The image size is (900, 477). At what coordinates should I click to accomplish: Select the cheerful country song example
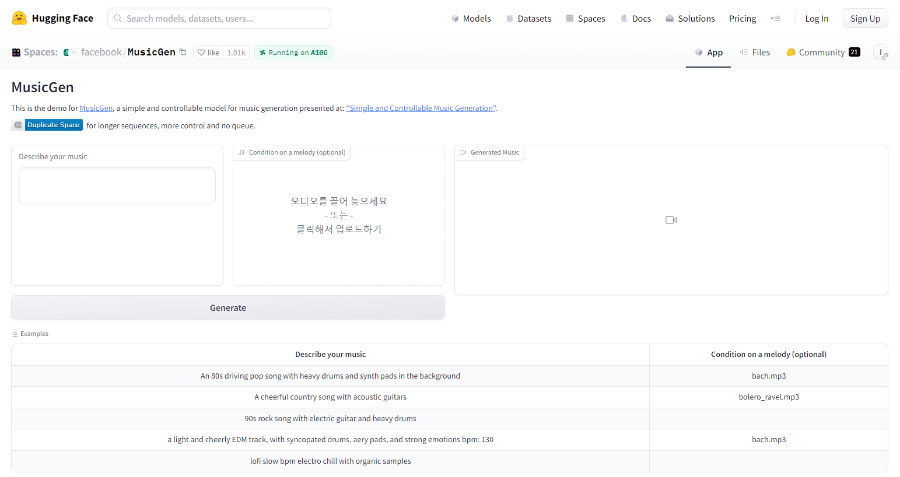(330, 397)
